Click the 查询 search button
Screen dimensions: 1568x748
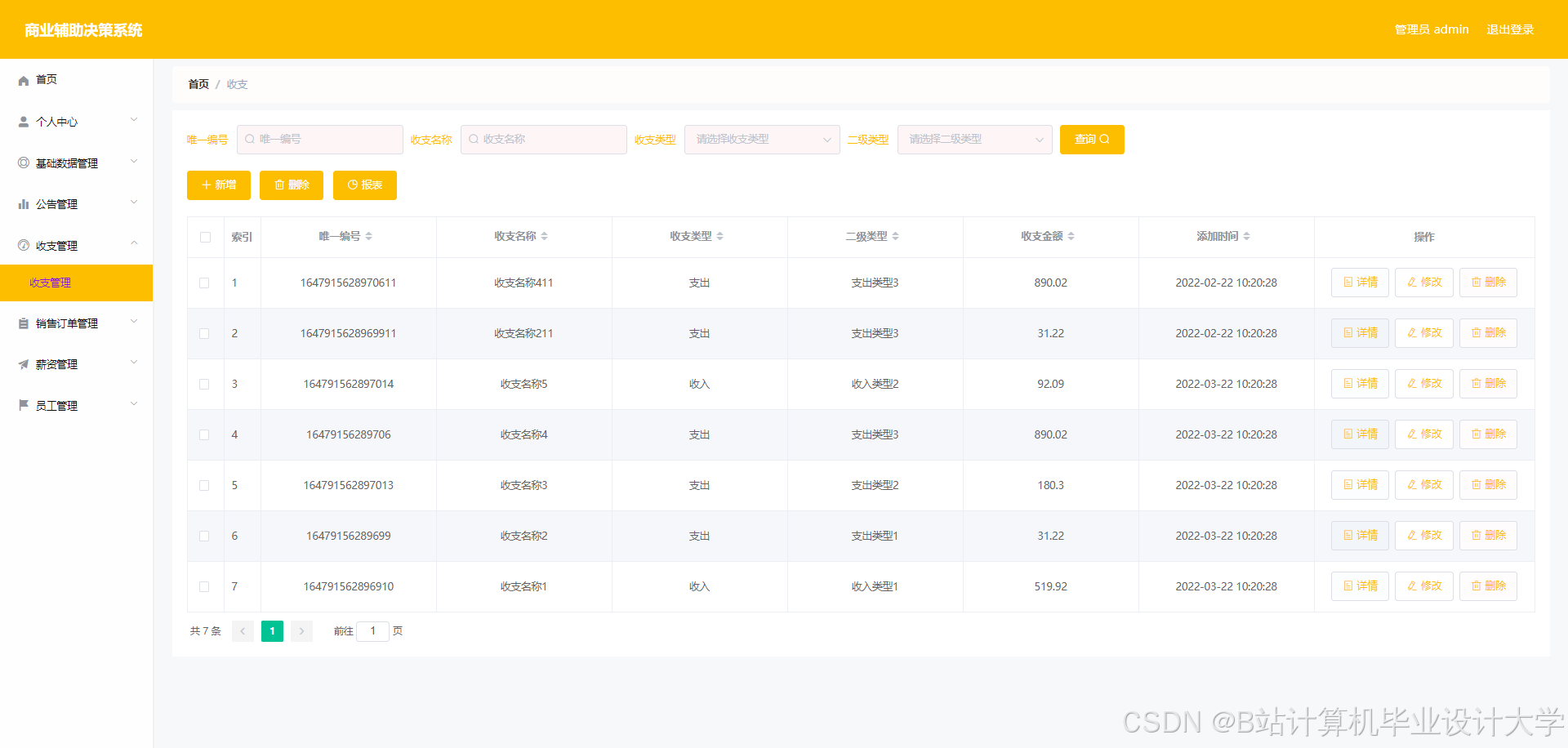pos(1092,140)
